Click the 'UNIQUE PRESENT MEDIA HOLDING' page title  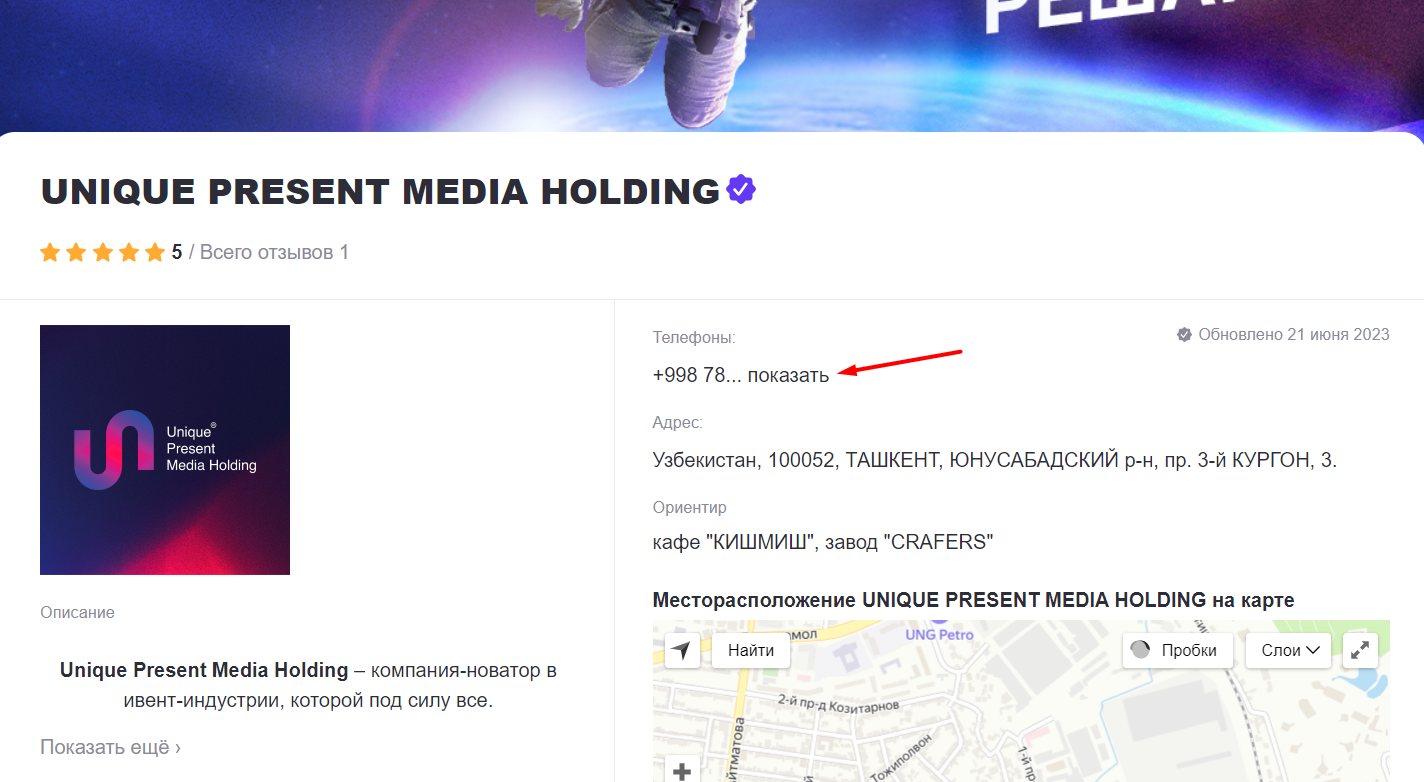pos(381,191)
